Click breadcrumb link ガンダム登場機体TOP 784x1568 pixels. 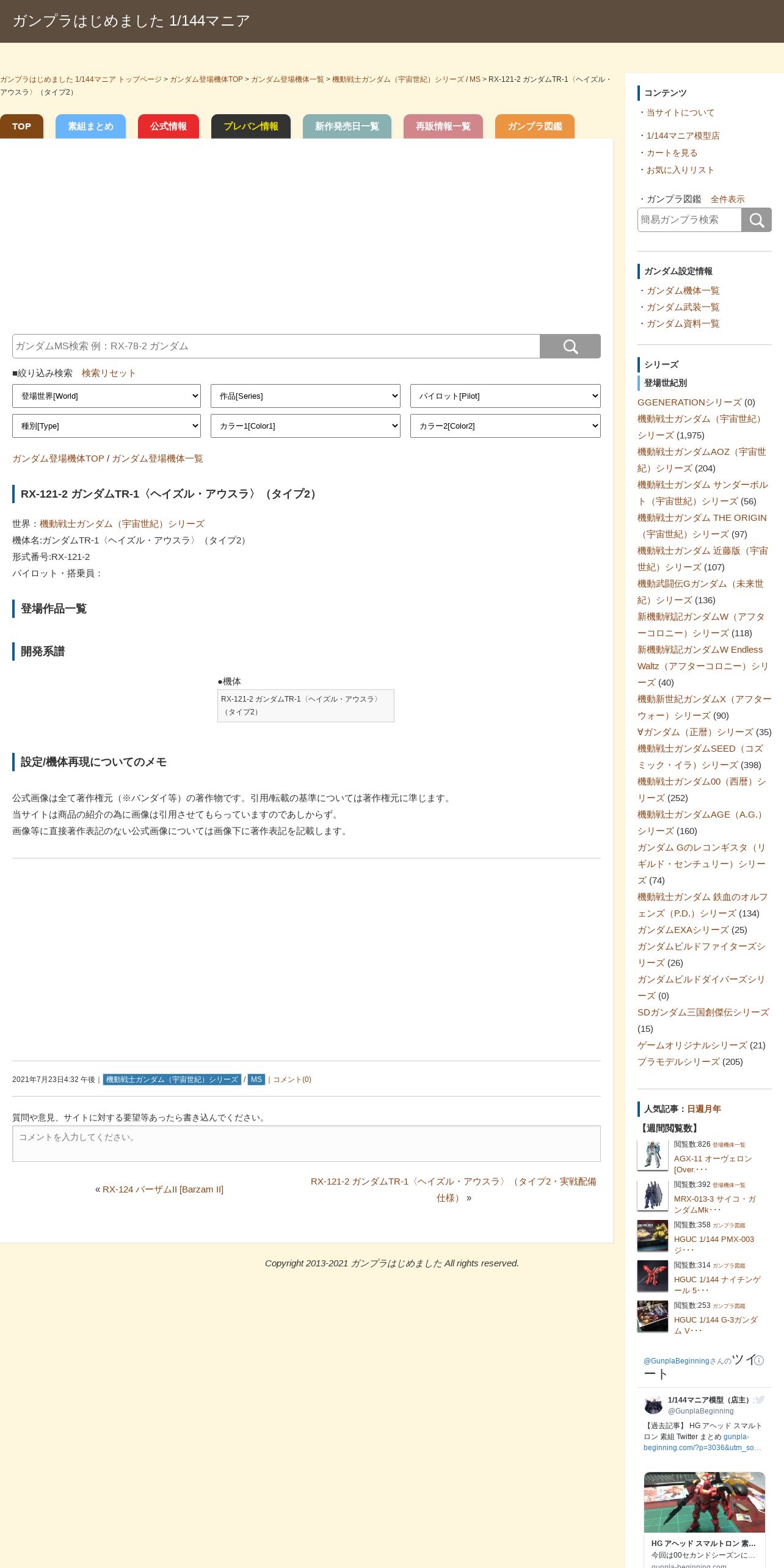[206, 79]
